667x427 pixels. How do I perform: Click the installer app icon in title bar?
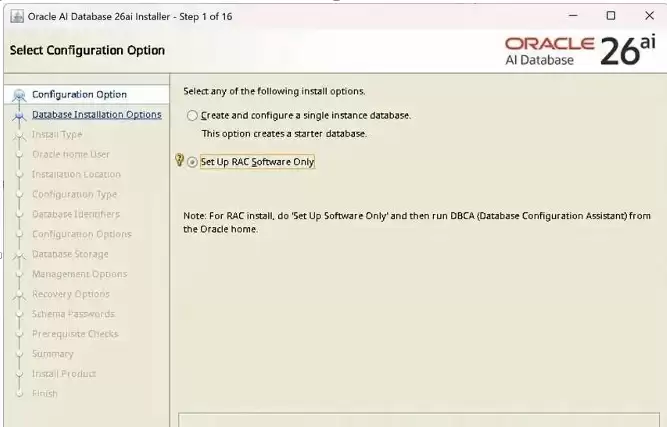click(x=17, y=17)
